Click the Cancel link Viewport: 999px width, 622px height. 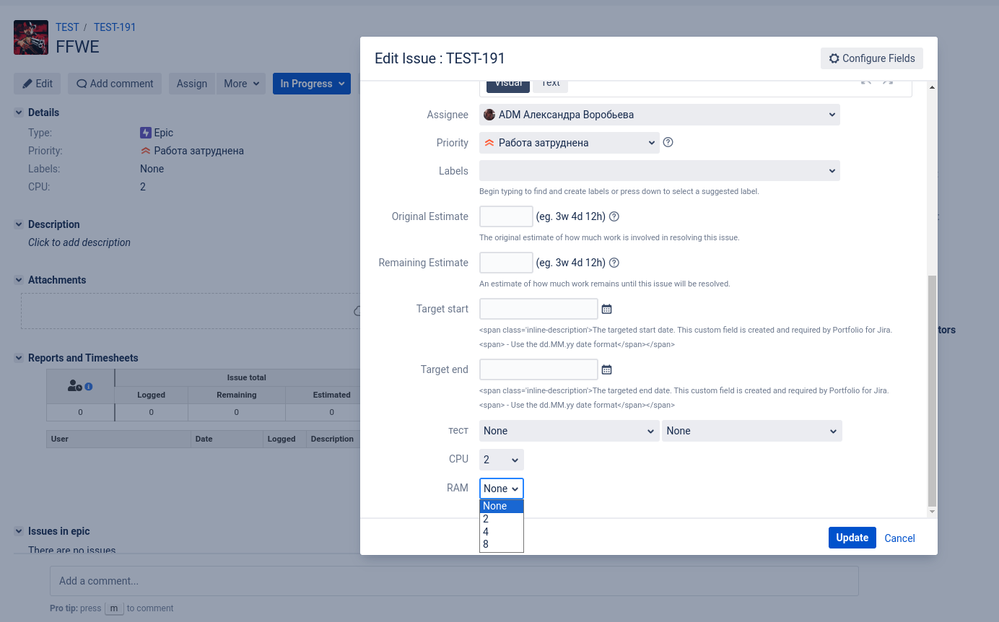[x=900, y=539]
